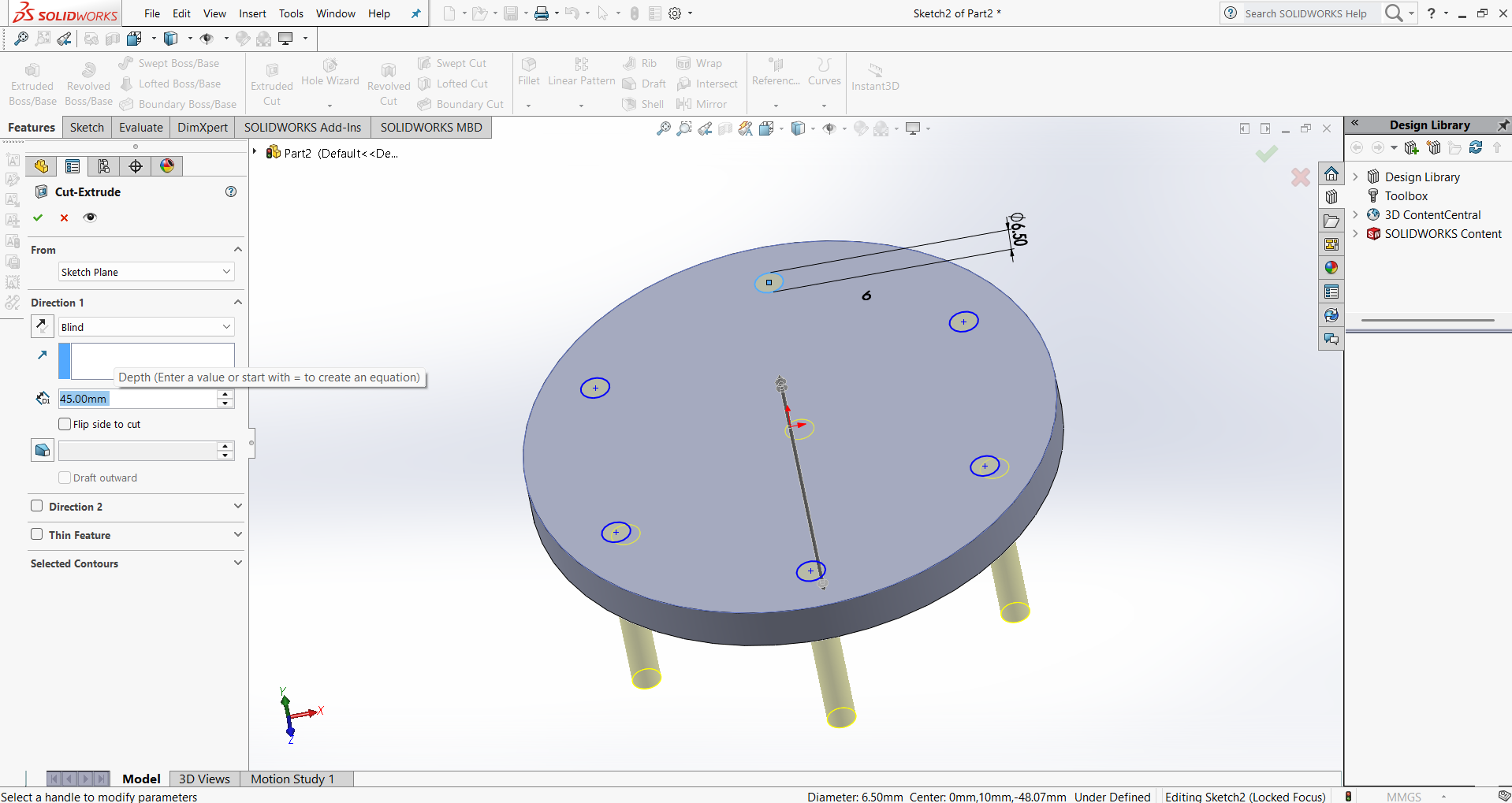Click the Extruded Cut button
The image size is (1512, 803).
pyautogui.click(x=272, y=84)
